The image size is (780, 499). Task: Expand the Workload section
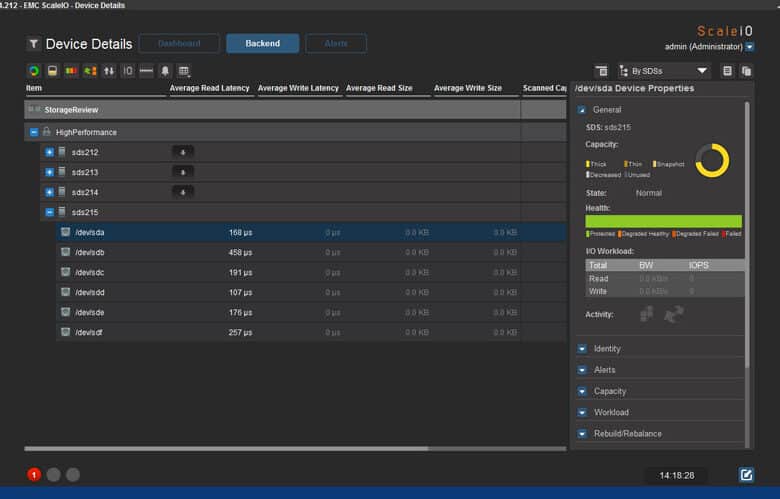point(582,412)
